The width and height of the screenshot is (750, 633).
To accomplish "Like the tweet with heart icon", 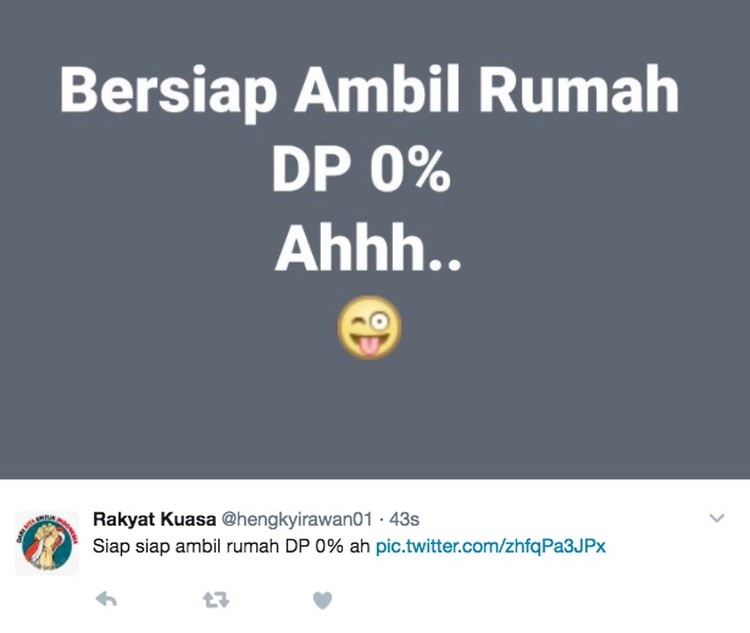I will click(322, 600).
